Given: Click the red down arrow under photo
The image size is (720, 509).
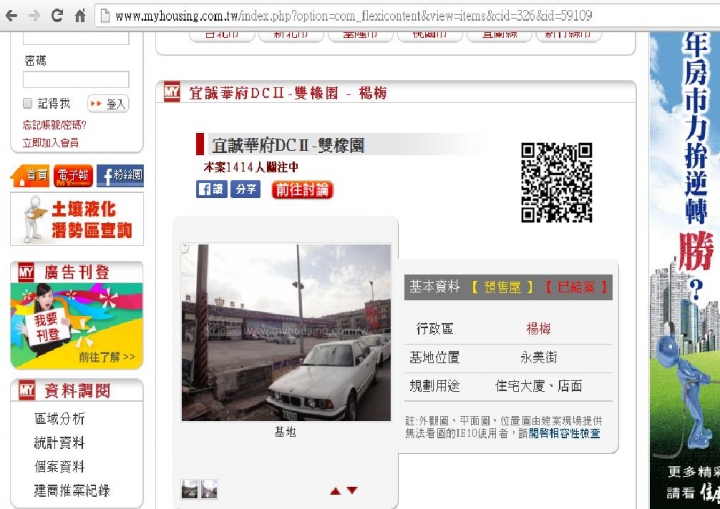Looking at the screenshot, I should click(x=352, y=491).
